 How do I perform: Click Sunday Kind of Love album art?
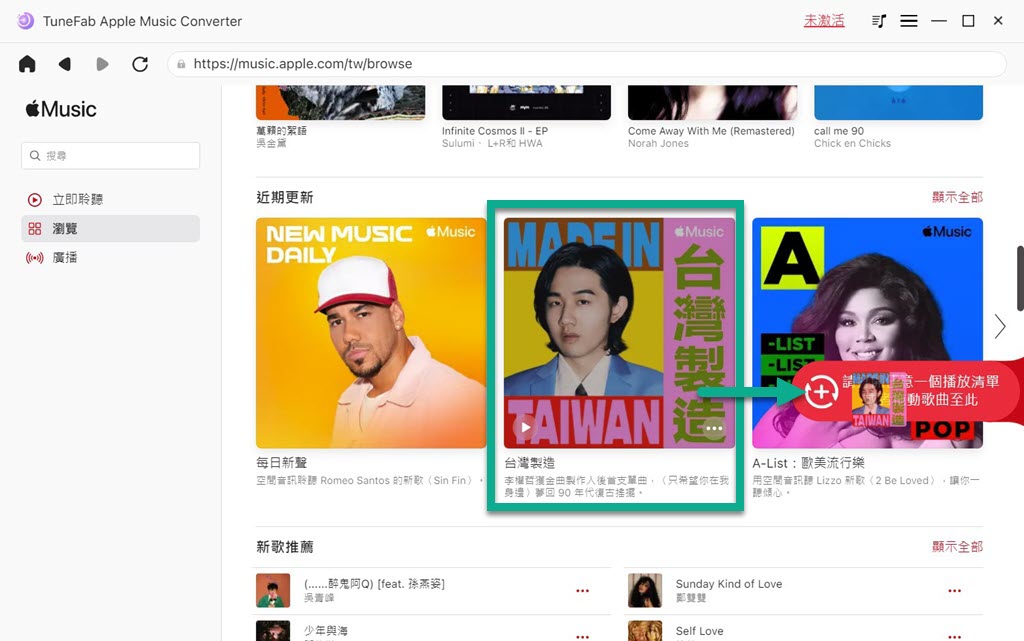point(645,590)
